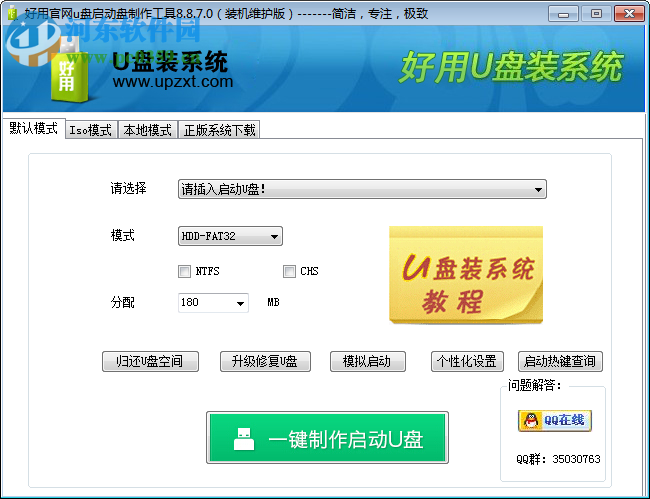Click the 归还U盘空间 button
Screen dimensions: 650x499
point(150,361)
